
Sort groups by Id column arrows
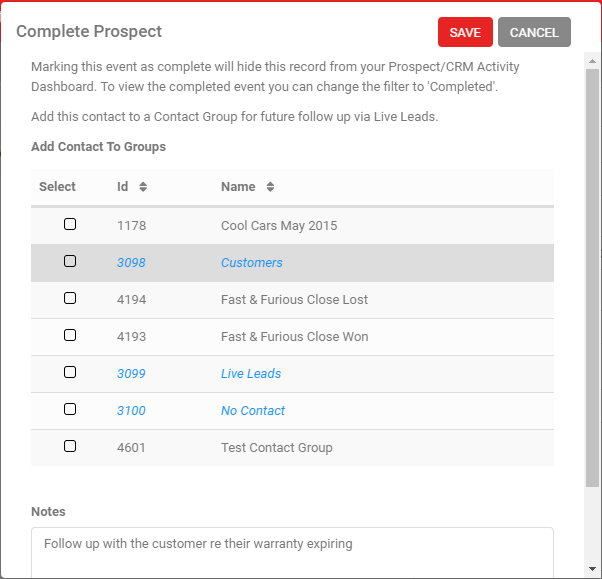(143, 187)
